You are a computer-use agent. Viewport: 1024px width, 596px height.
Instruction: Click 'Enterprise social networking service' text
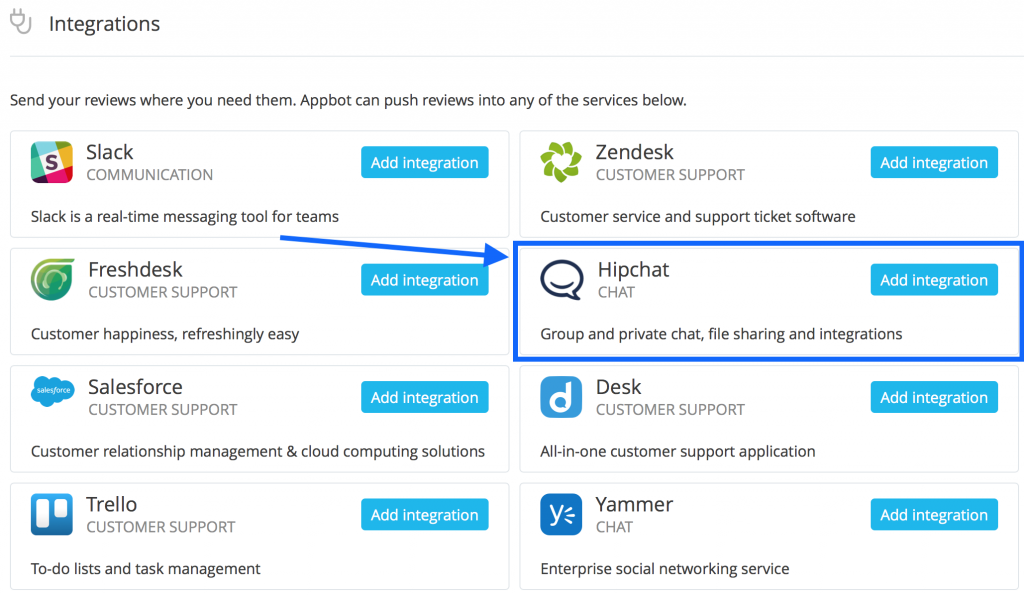coord(664,569)
